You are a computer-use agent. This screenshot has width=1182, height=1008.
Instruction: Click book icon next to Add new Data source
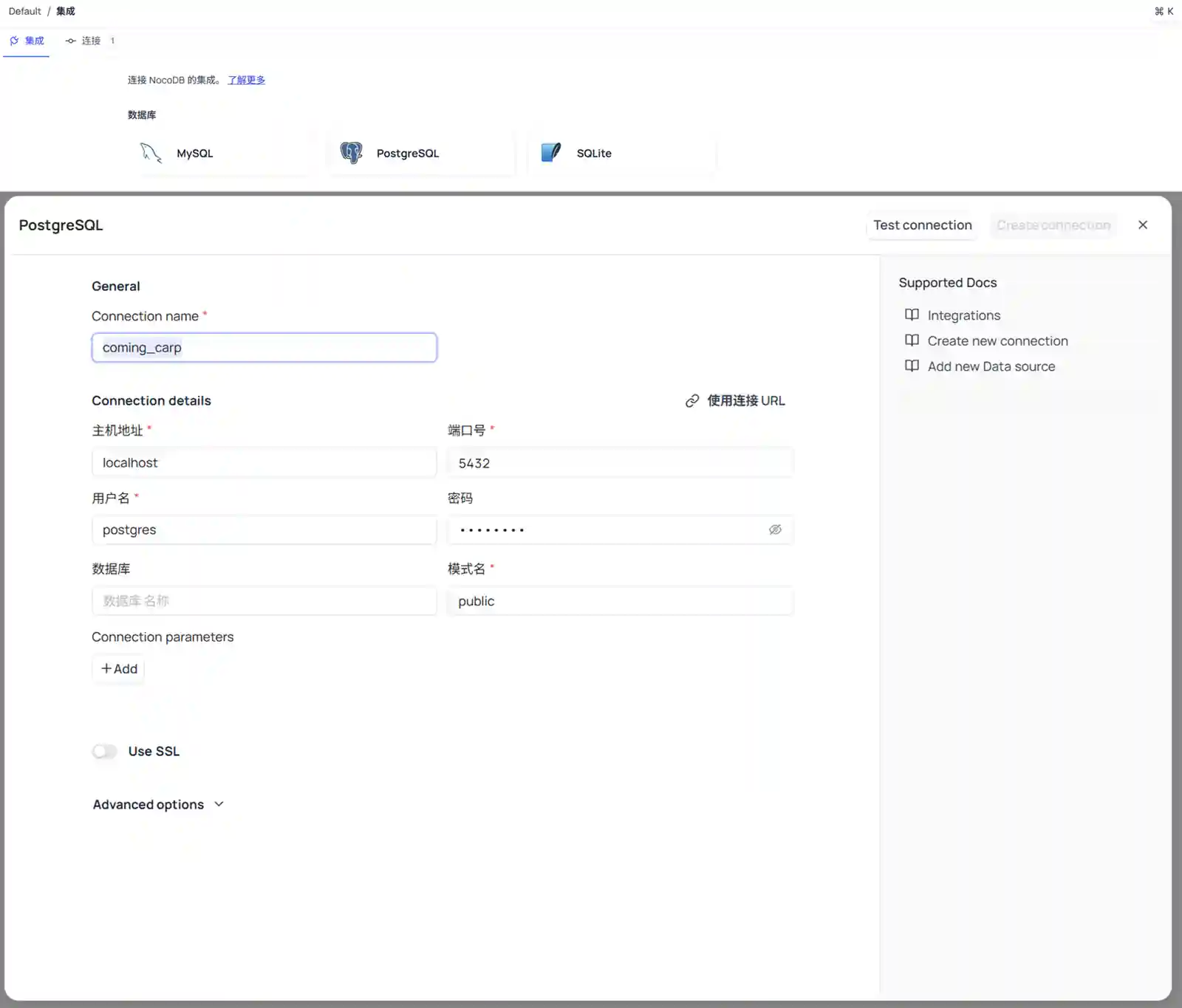coord(912,366)
